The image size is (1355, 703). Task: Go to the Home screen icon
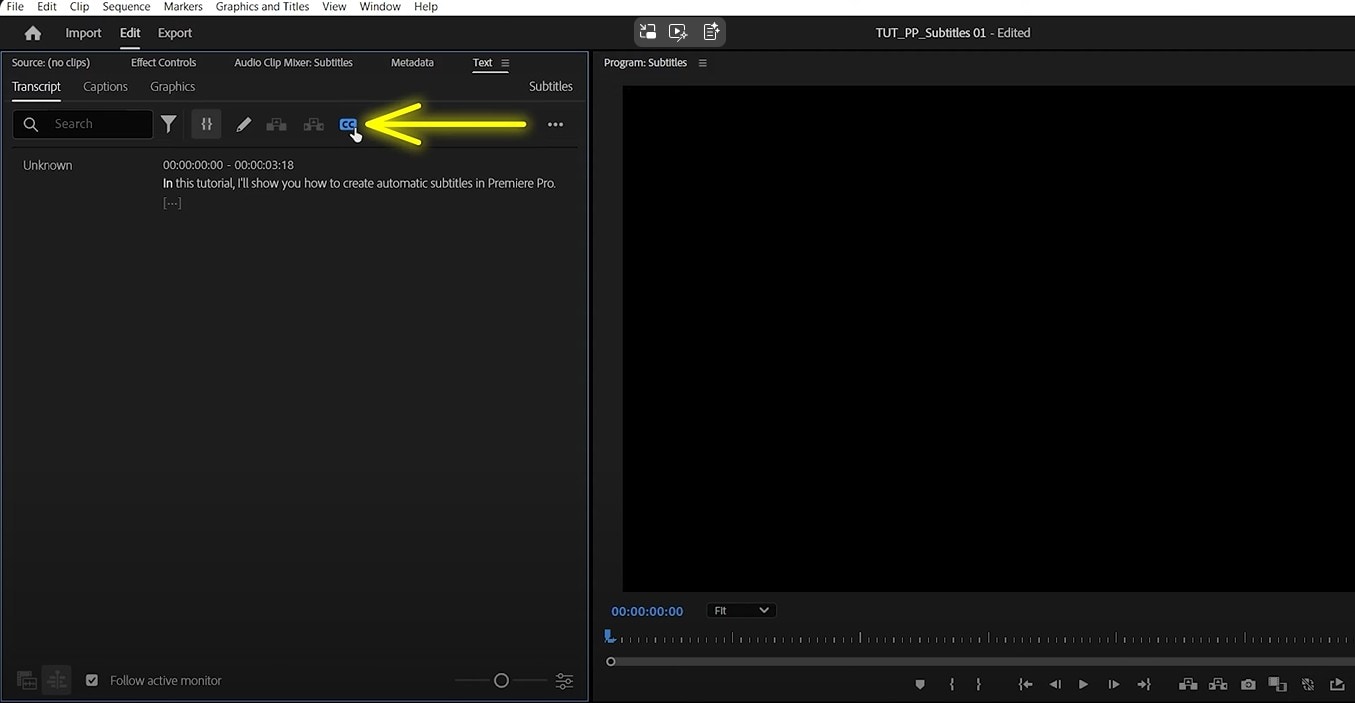tap(33, 33)
